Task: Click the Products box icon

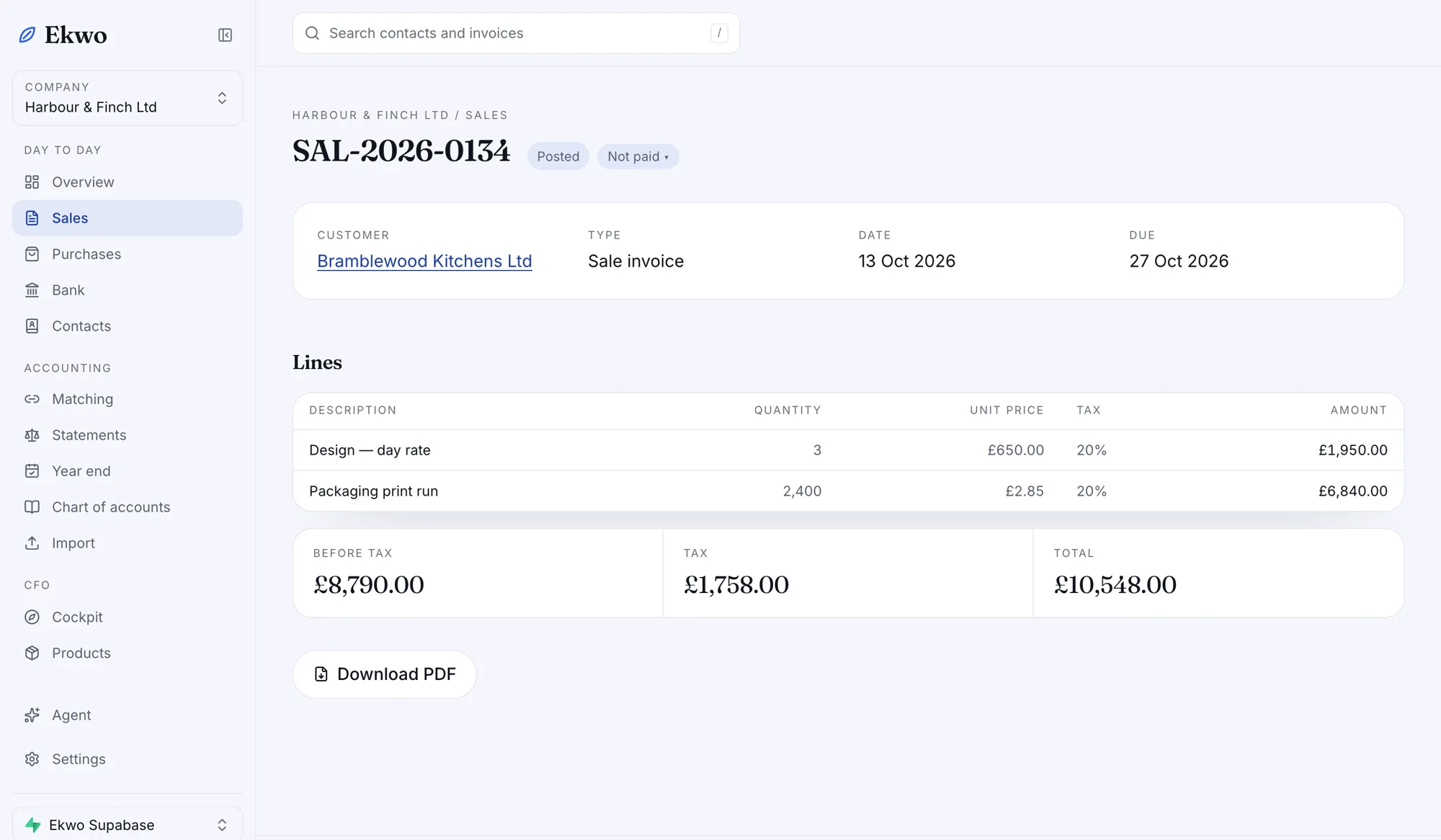Action: [32, 653]
